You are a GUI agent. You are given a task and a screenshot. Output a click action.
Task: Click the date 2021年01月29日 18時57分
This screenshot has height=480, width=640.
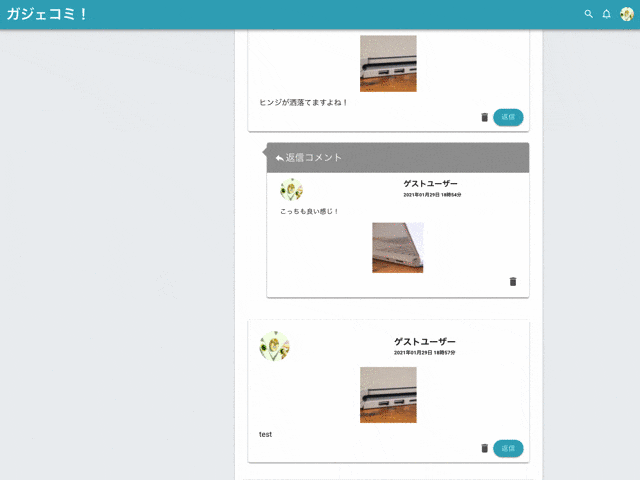424,353
